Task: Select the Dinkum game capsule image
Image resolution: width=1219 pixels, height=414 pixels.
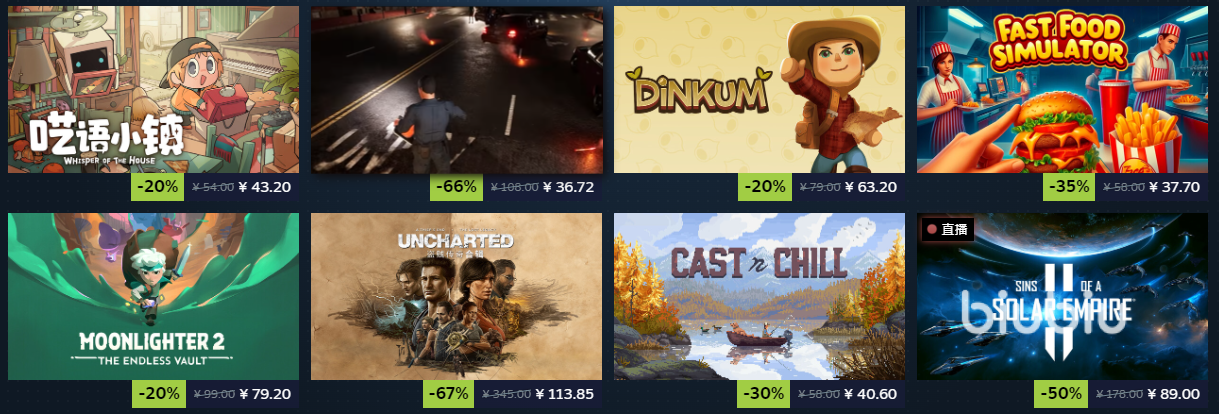Action: (x=759, y=89)
